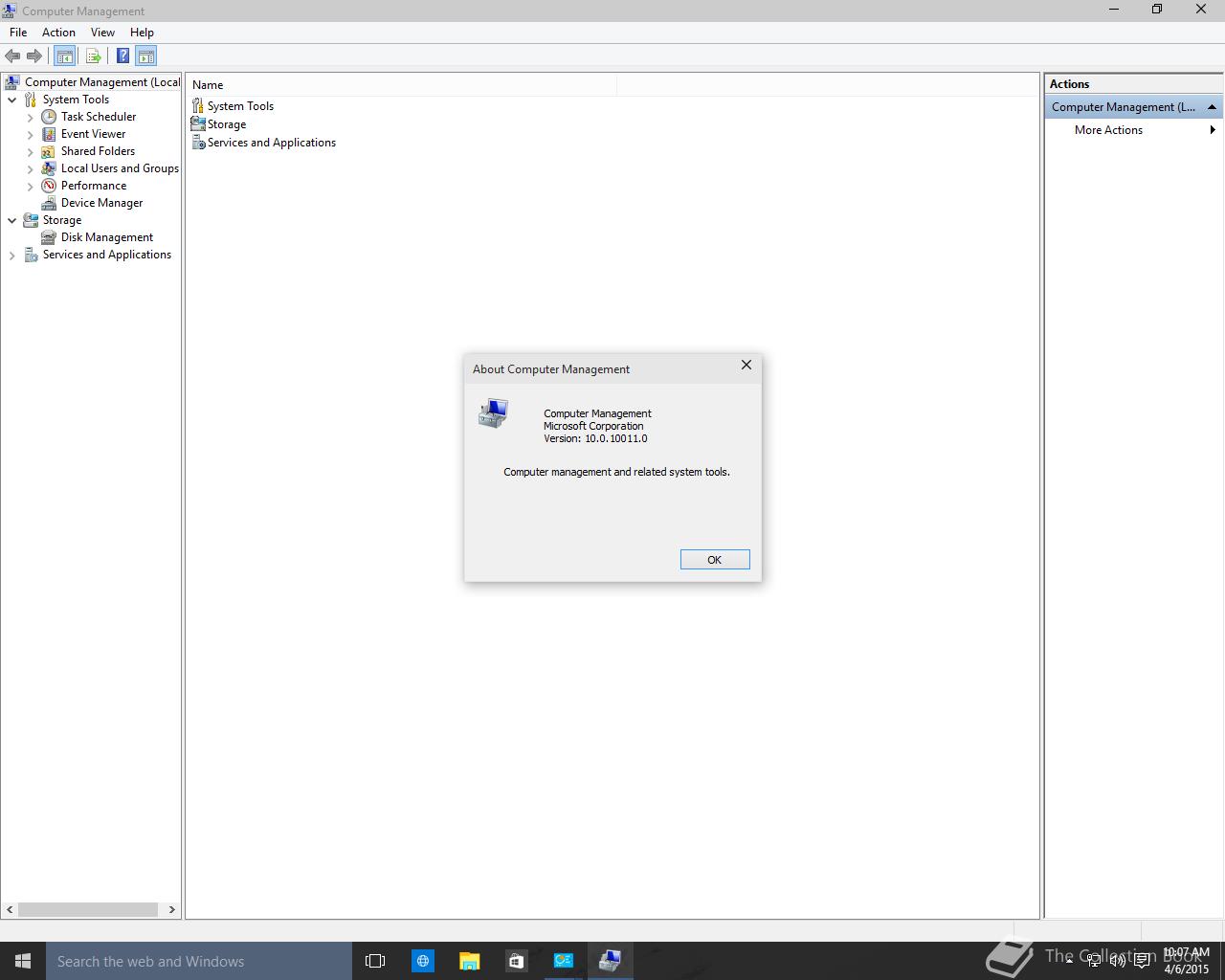Open the globe browser icon on the taskbar
This screenshot has width=1225, height=980.
[x=422, y=961]
